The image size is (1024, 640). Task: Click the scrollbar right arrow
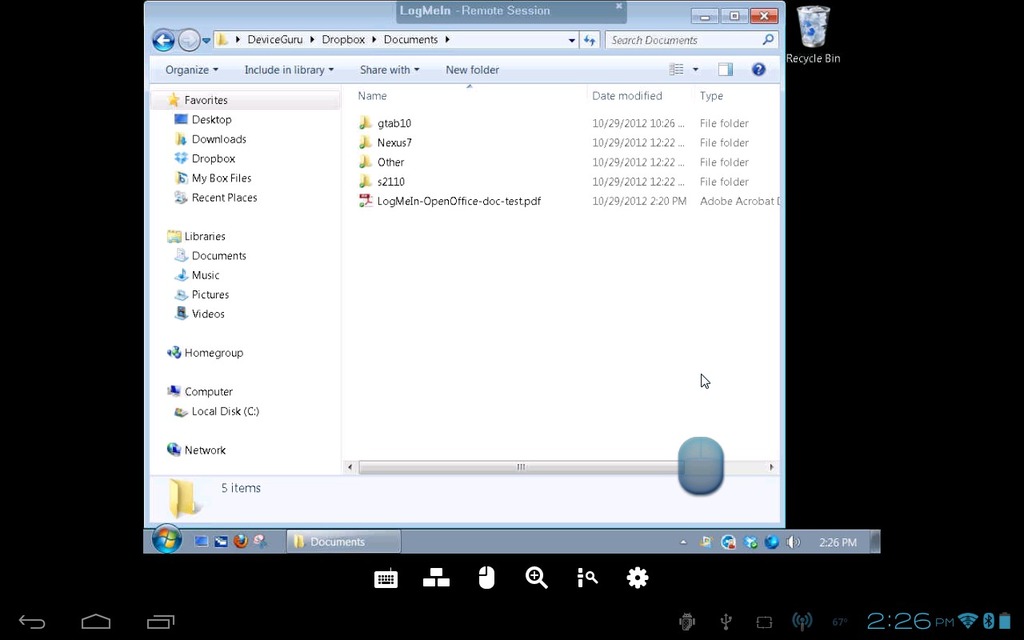coord(771,467)
